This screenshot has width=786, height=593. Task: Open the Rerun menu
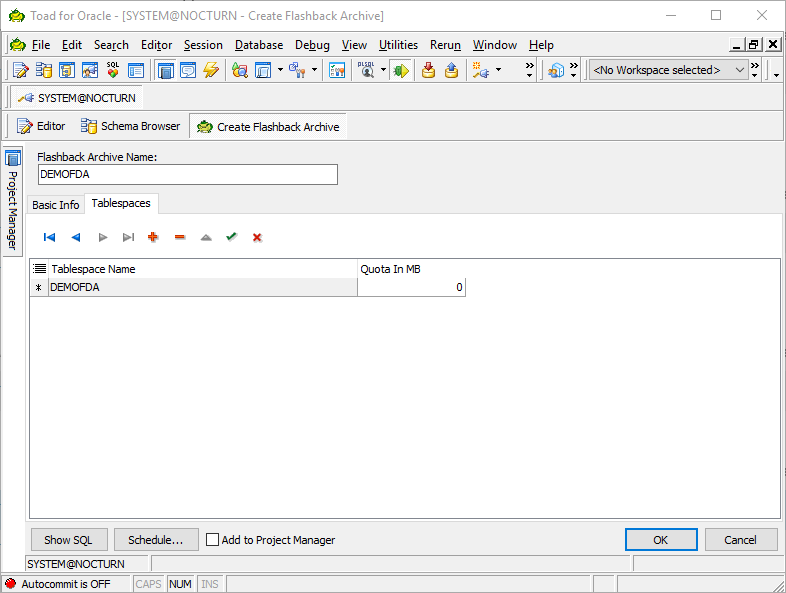coord(445,45)
